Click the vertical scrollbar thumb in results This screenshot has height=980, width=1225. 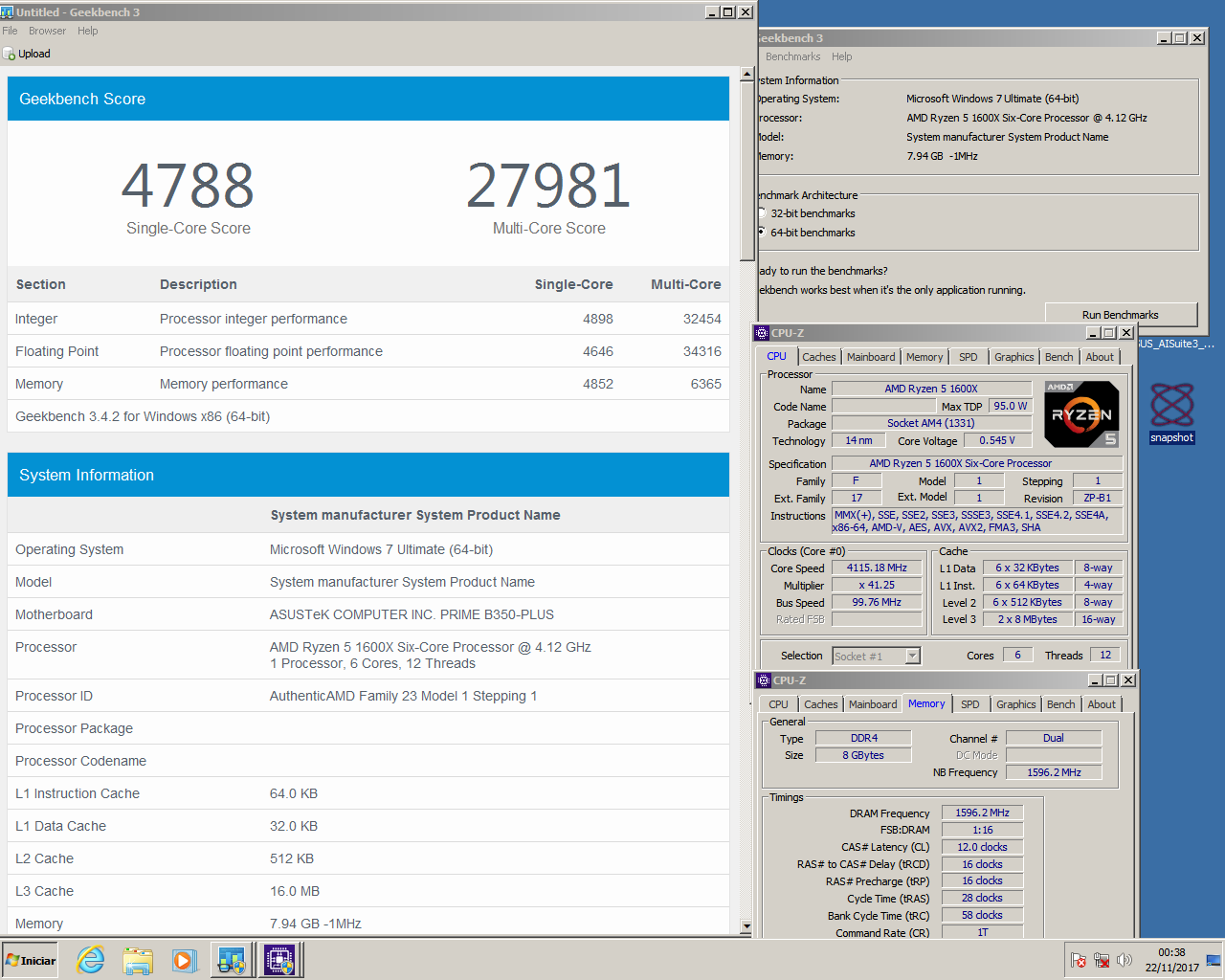pyautogui.click(x=747, y=171)
